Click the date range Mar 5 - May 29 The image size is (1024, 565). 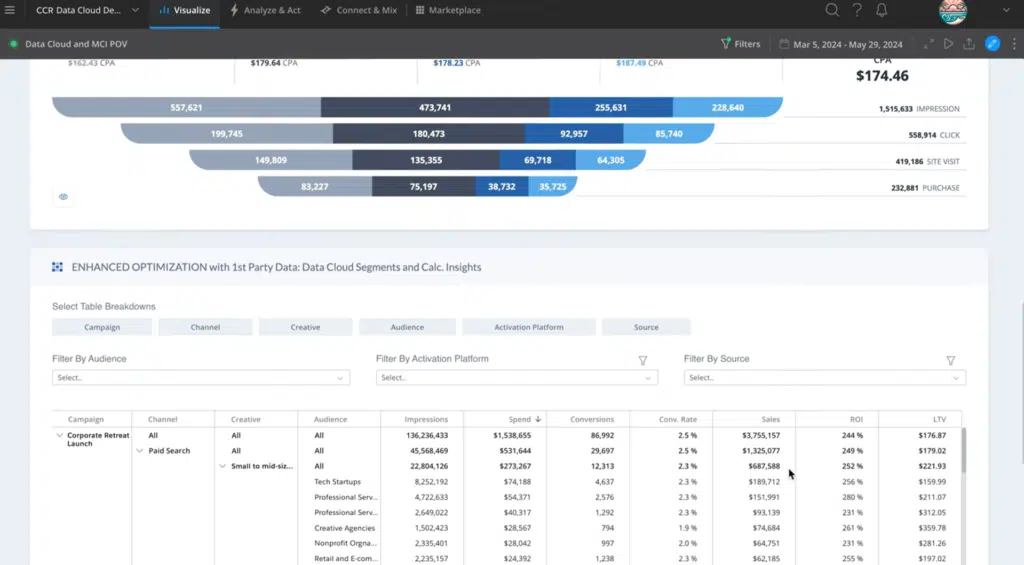[841, 44]
